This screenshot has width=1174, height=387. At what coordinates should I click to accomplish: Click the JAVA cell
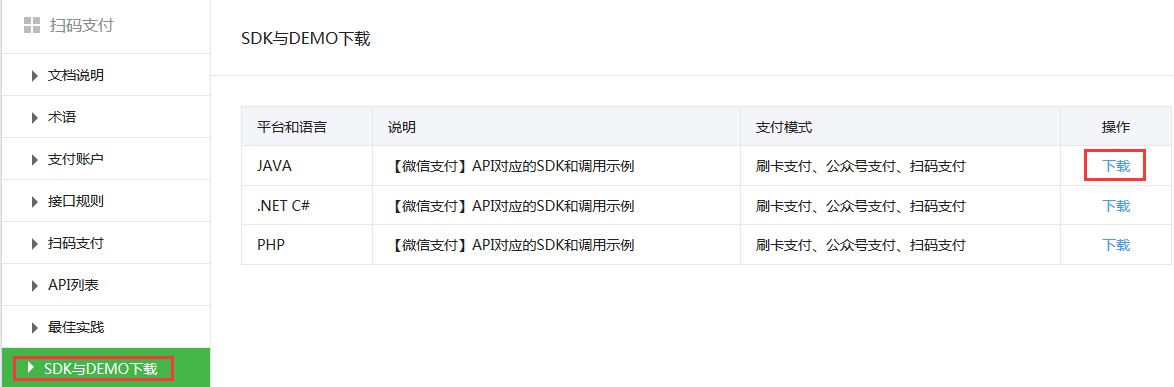[x=307, y=166]
